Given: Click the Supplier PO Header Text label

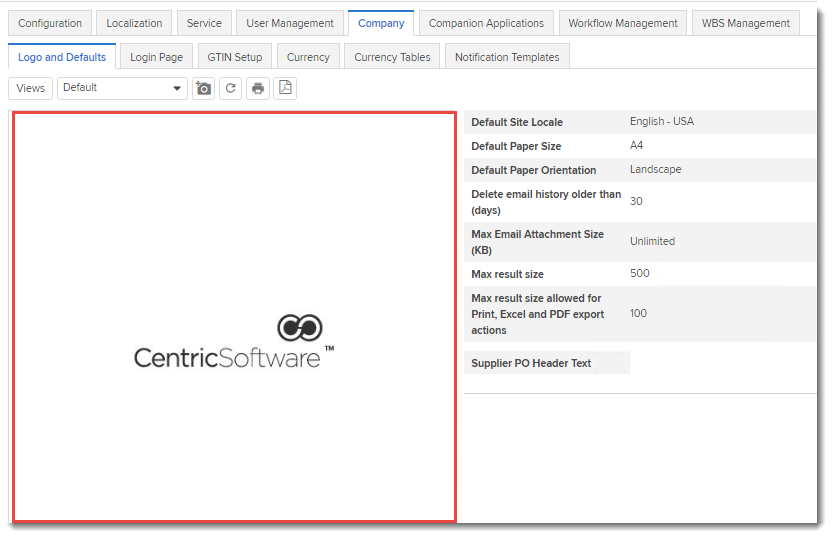Looking at the screenshot, I should click(x=531, y=363).
